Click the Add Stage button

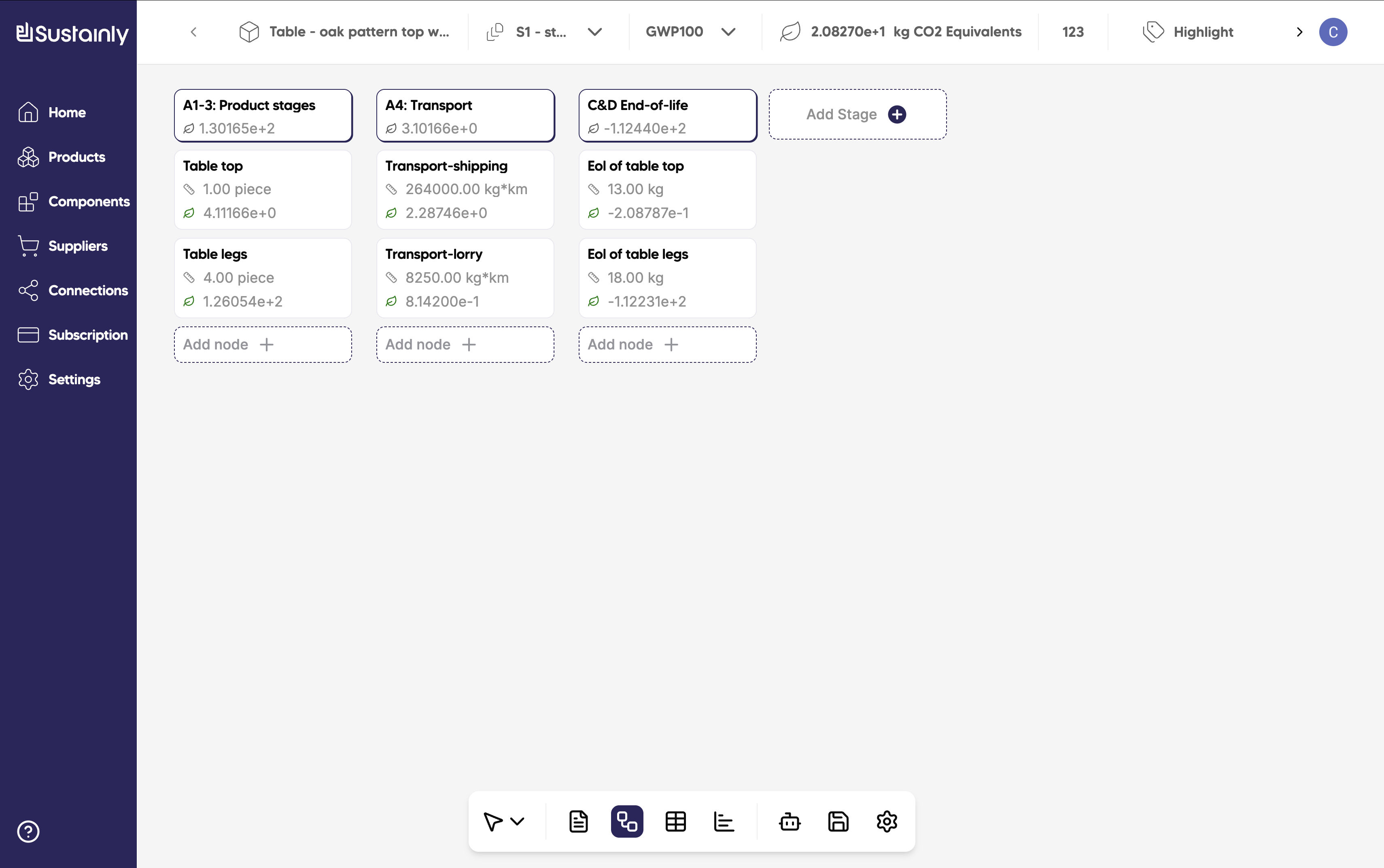(857, 114)
